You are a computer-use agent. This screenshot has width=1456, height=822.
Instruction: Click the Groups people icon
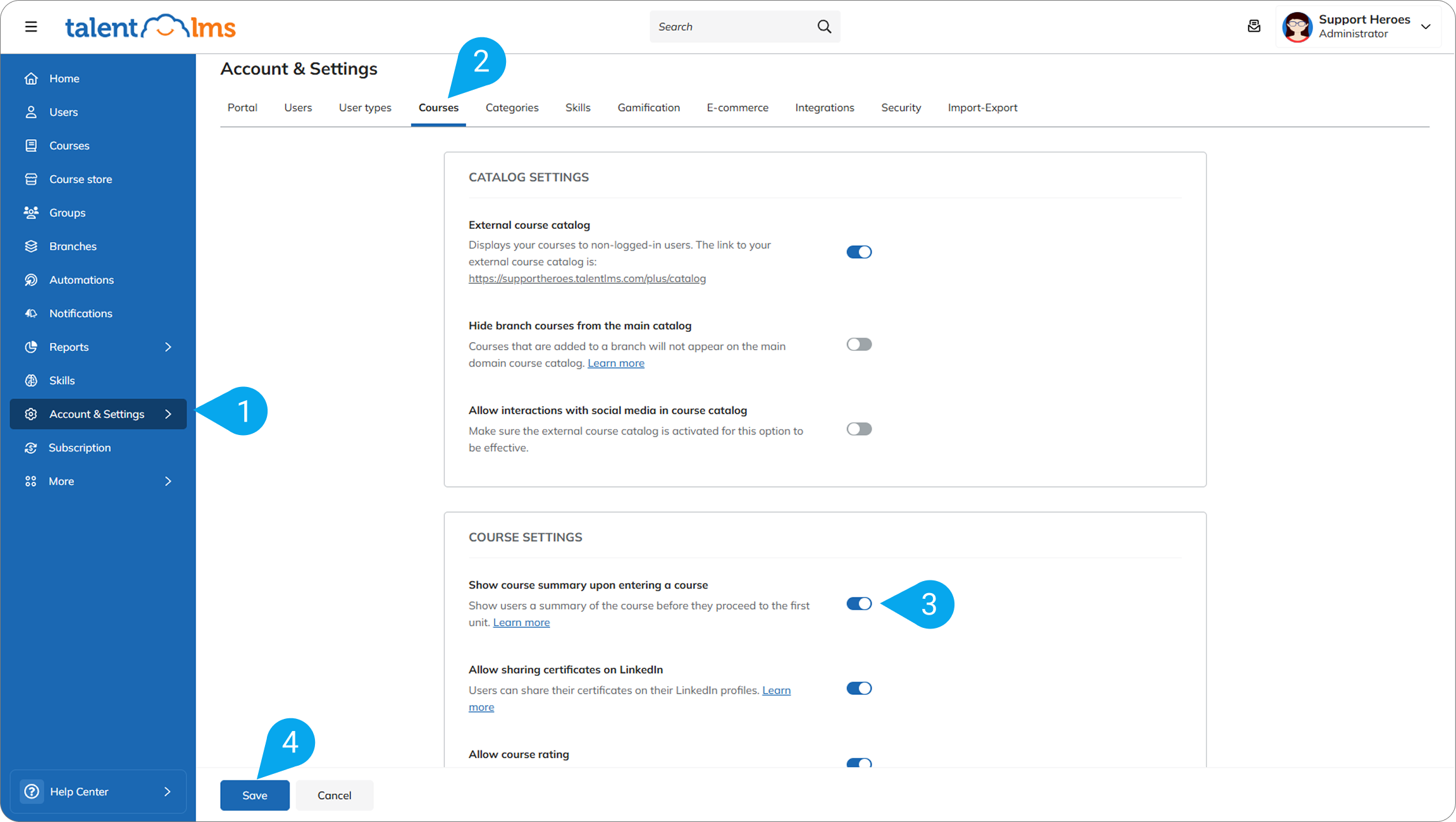pos(31,212)
